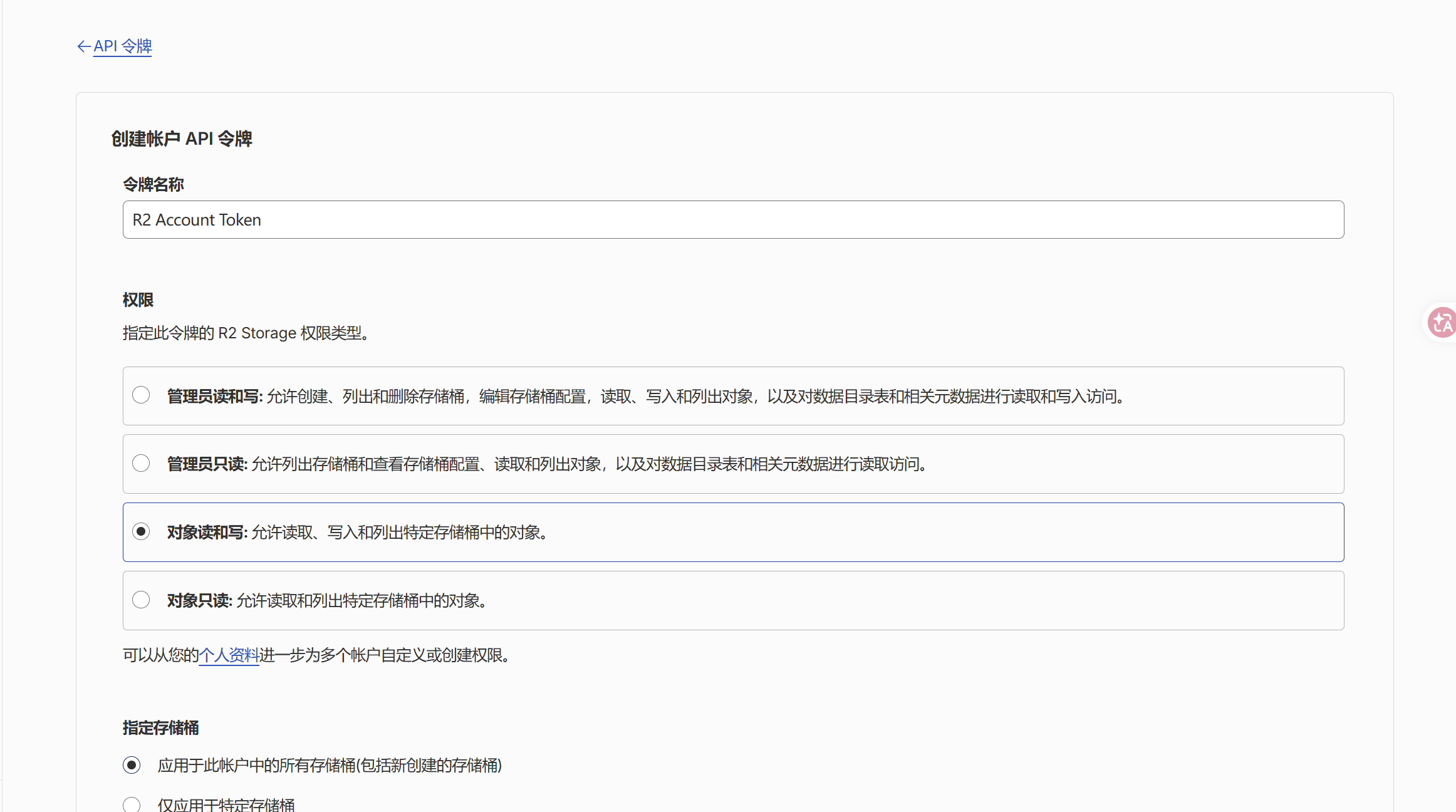Image resolution: width=1456 pixels, height=812 pixels.
Task: Click the 指定存储桶 section label
Action: (x=161, y=728)
